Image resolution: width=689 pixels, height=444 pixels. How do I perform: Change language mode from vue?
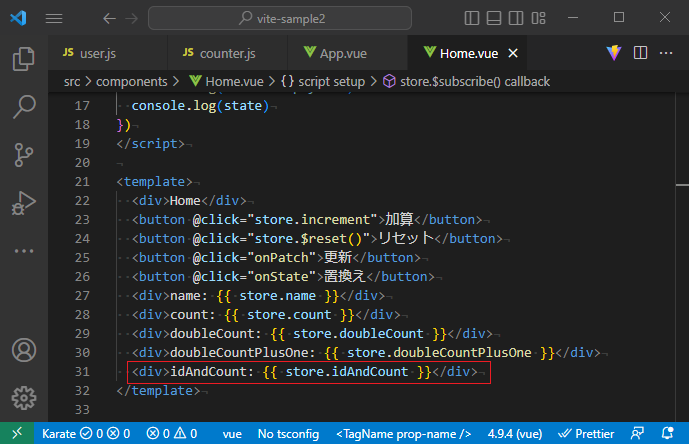(232, 434)
